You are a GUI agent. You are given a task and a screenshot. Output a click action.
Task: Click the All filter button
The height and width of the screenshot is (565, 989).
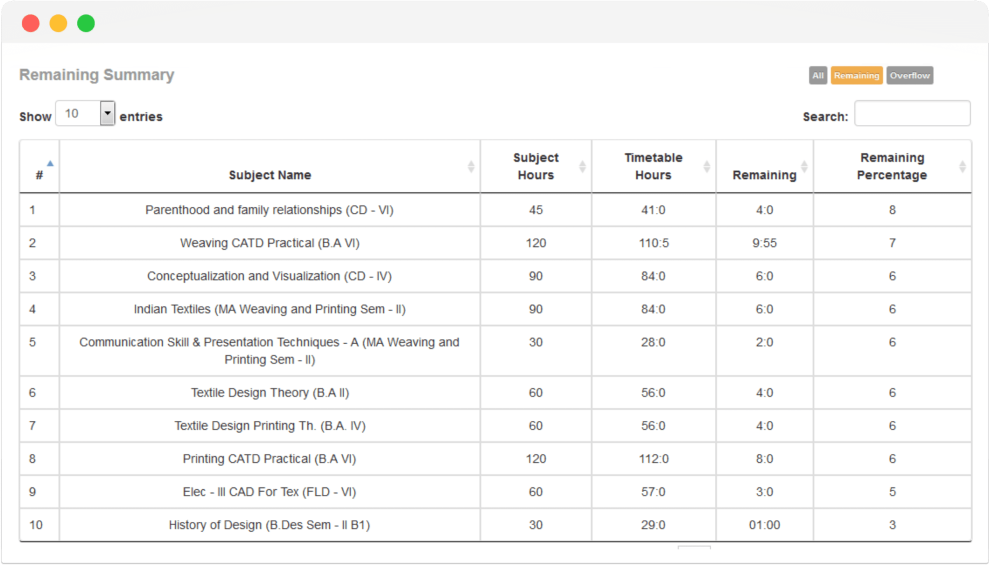pyautogui.click(x=817, y=76)
